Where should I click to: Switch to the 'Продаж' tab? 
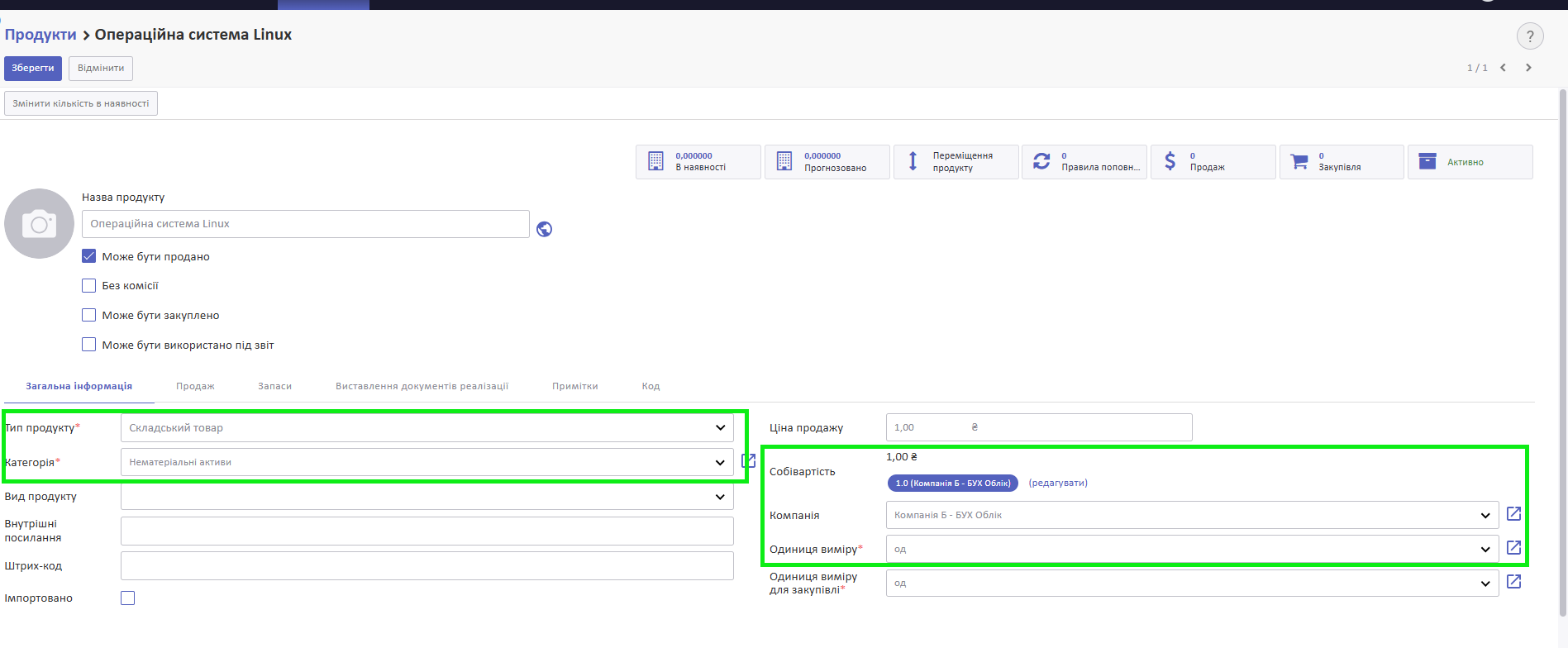pos(195,386)
